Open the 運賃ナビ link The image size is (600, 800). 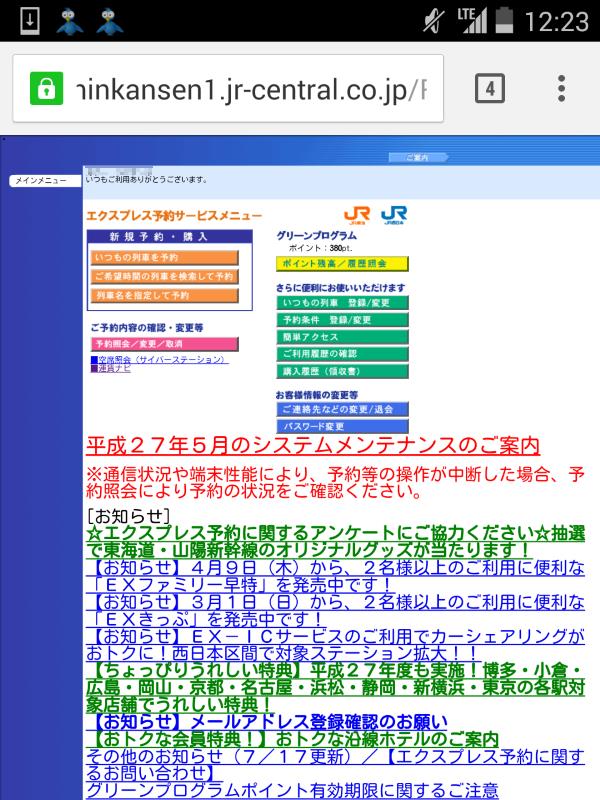tap(111, 368)
